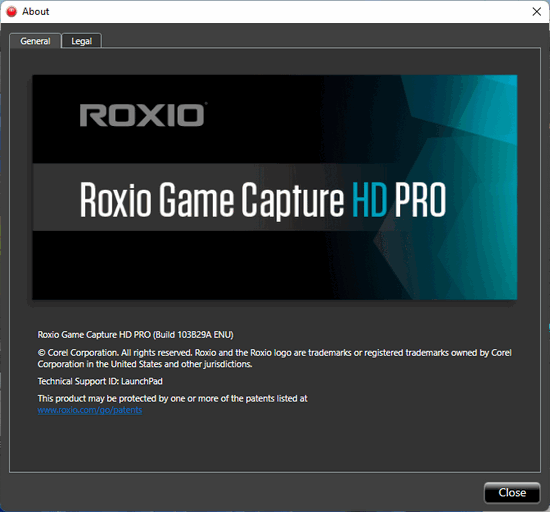Click 'Technical Support ID: LaunchPad' text
Image resolution: width=550 pixels, height=512 pixels.
click(x=100, y=381)
